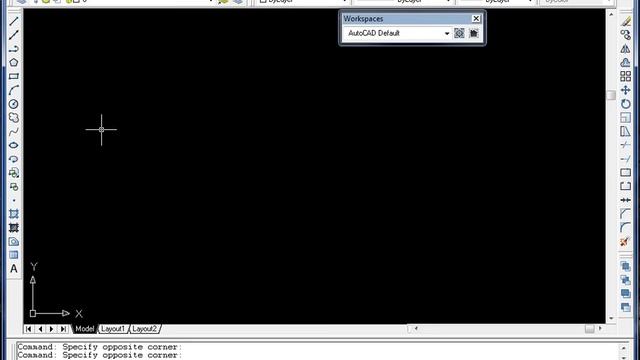640x360 pixels.
Task: Select the Fillet tool
Action: pyautogui.click(x=625, y=228)
